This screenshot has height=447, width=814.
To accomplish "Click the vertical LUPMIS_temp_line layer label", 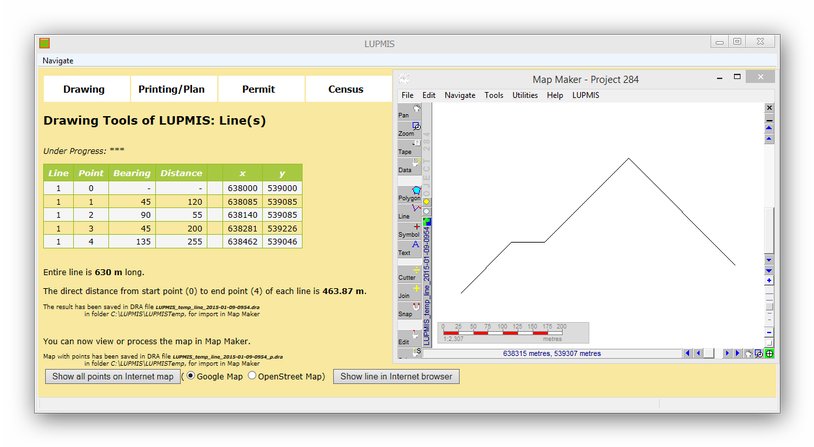I will pos(427,287).
